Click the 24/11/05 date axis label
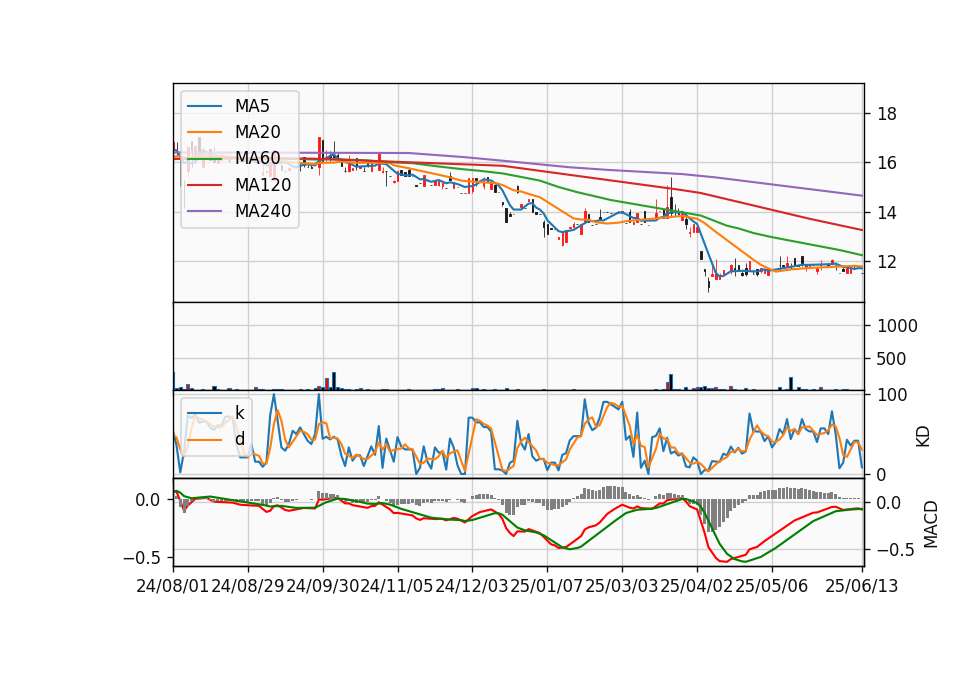Viewport: 960px width, 690px height. (396, 586)
